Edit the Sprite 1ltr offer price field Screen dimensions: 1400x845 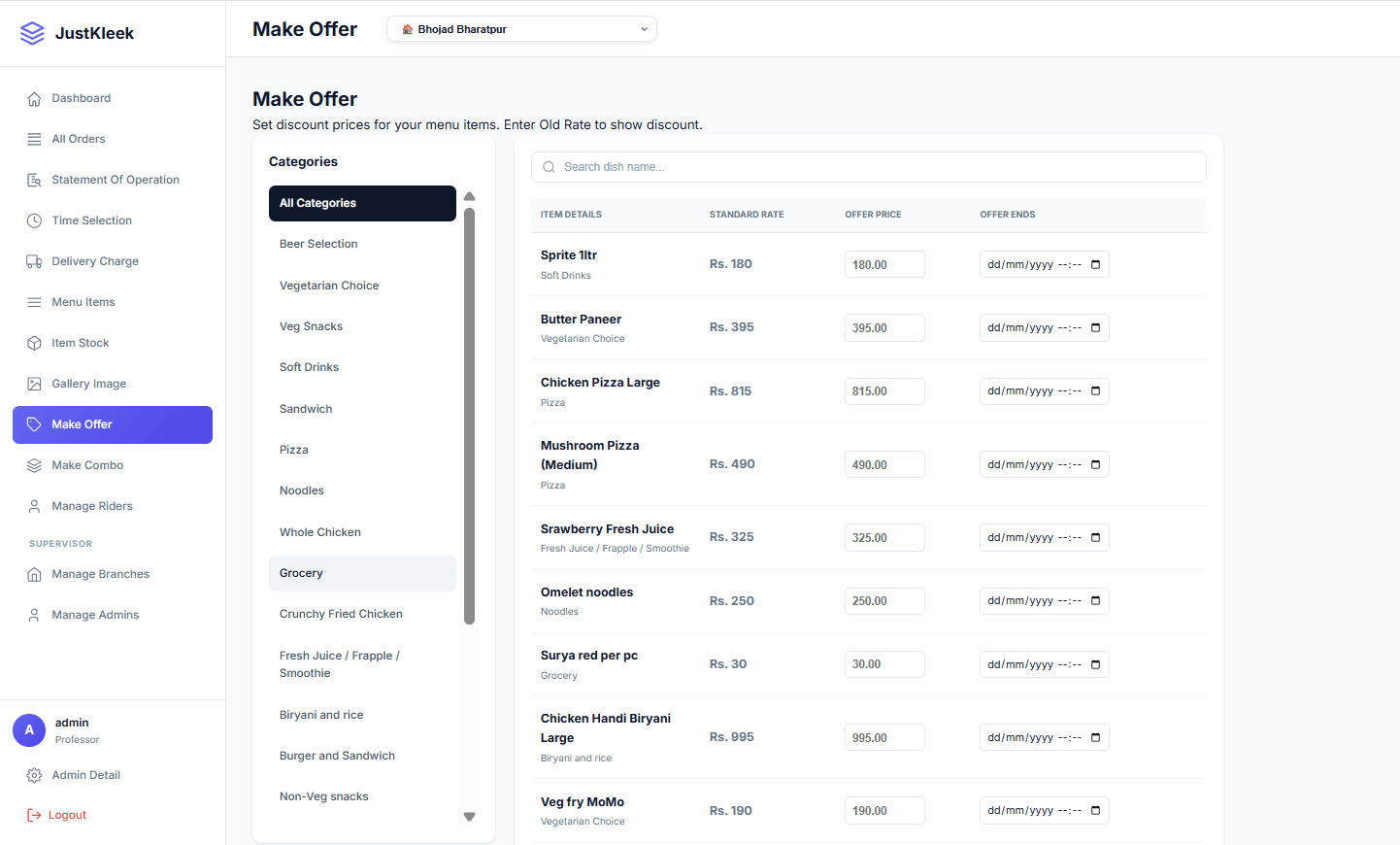coord(884,264)
